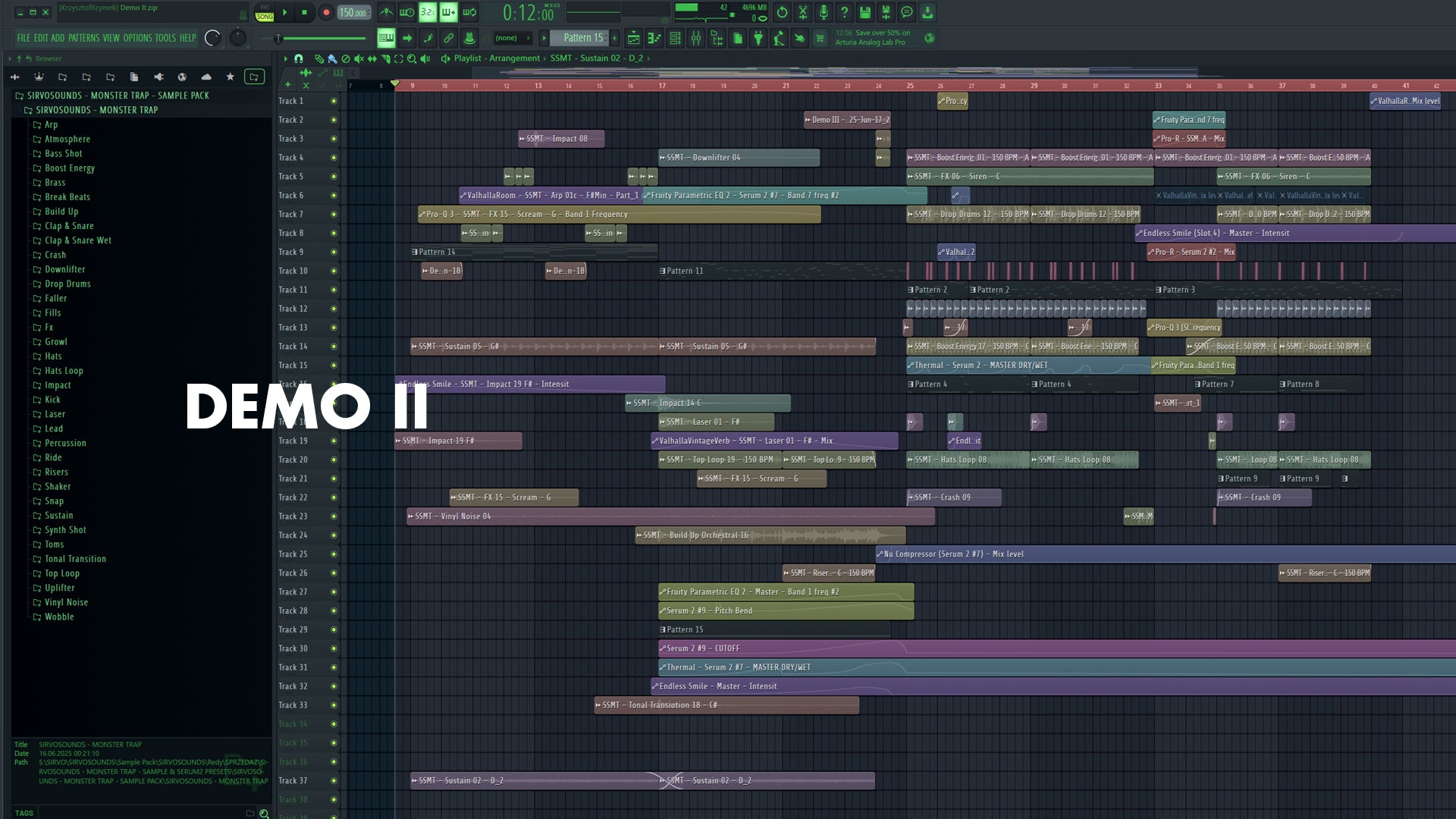
Task: Select the mute tool speaker icon in playlist
Action: point(359,58)
